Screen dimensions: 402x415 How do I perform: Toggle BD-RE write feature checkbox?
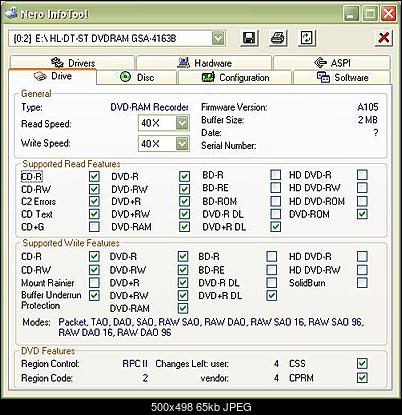pyautogui.click(x=272, y=269)
